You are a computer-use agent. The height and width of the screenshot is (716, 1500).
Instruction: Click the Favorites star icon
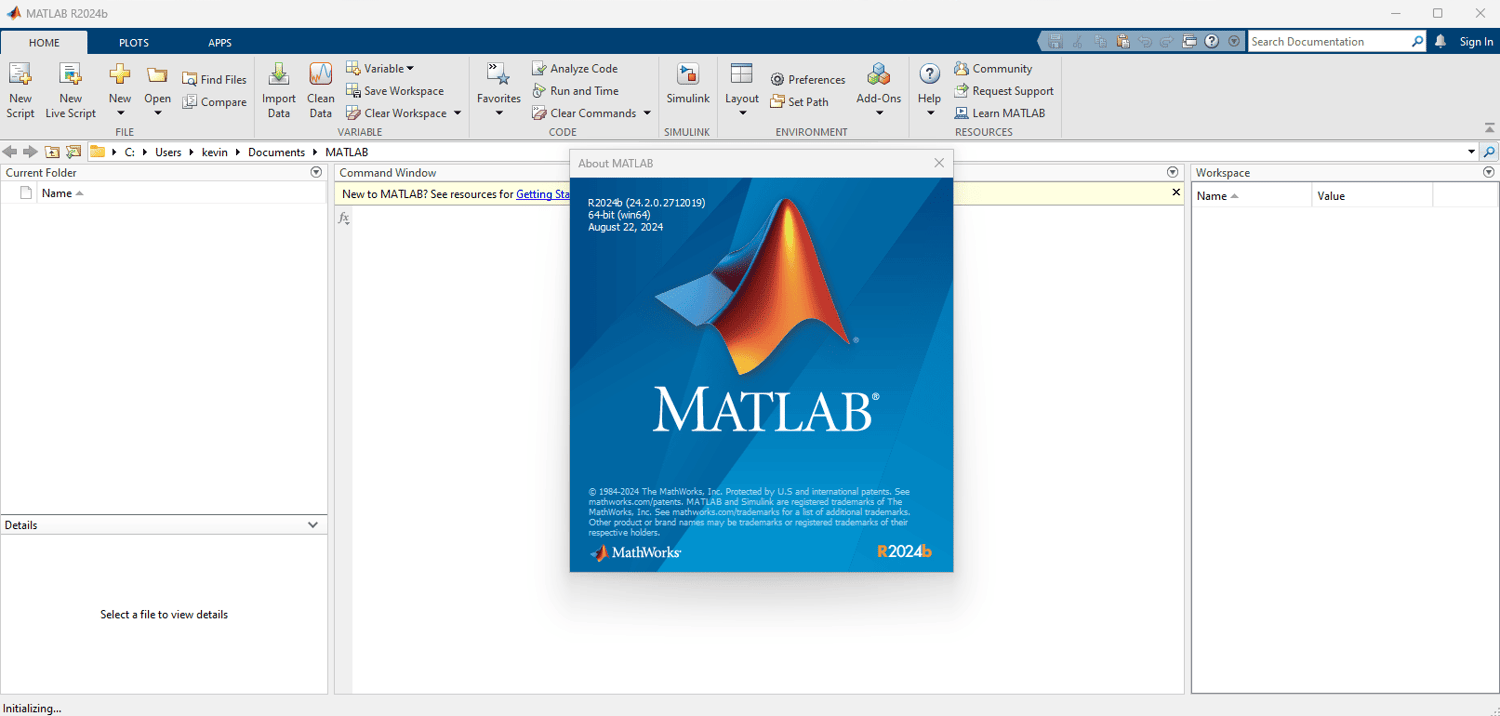(x=498, y=74)
